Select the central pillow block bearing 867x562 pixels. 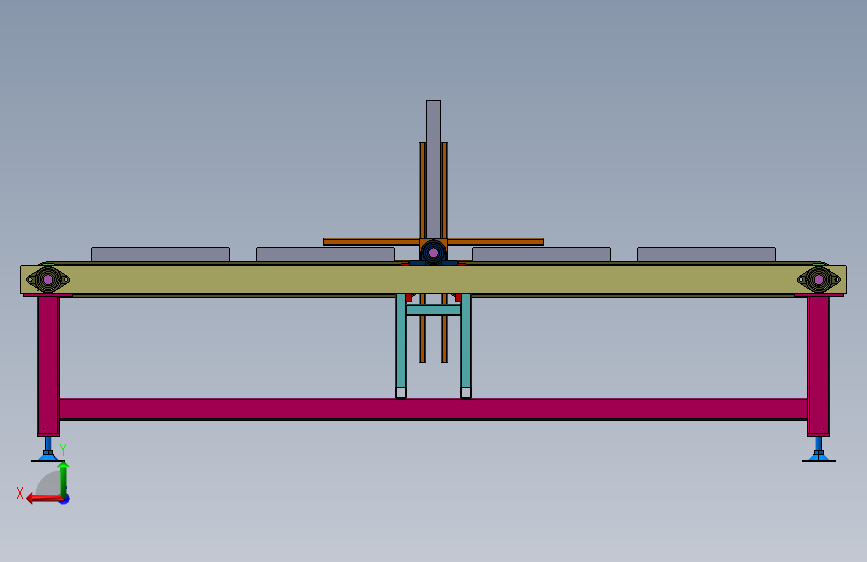coord(434,253)
